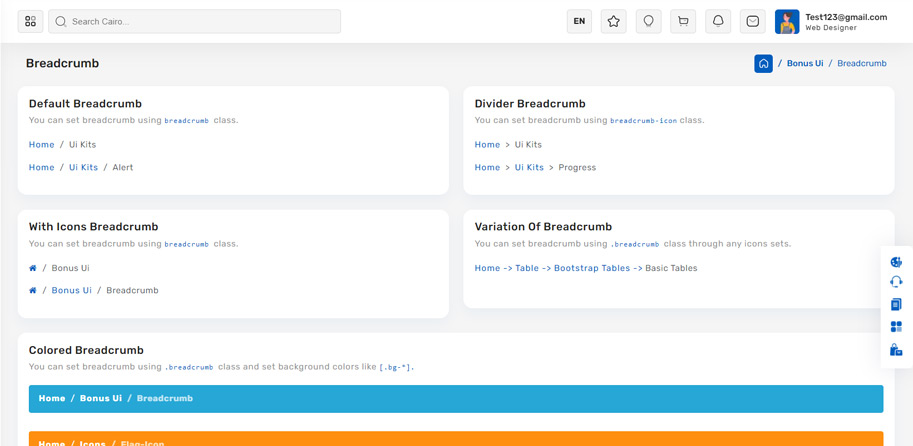Click the breadcrumb-icon code text
Screen dimensions: 913x446
click(x=643, y=121)
